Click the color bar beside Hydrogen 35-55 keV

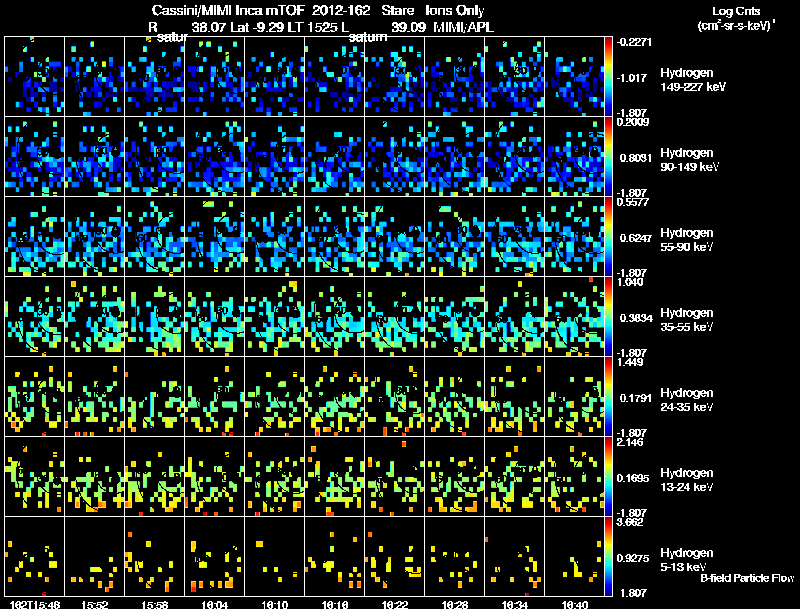point(608,316)
